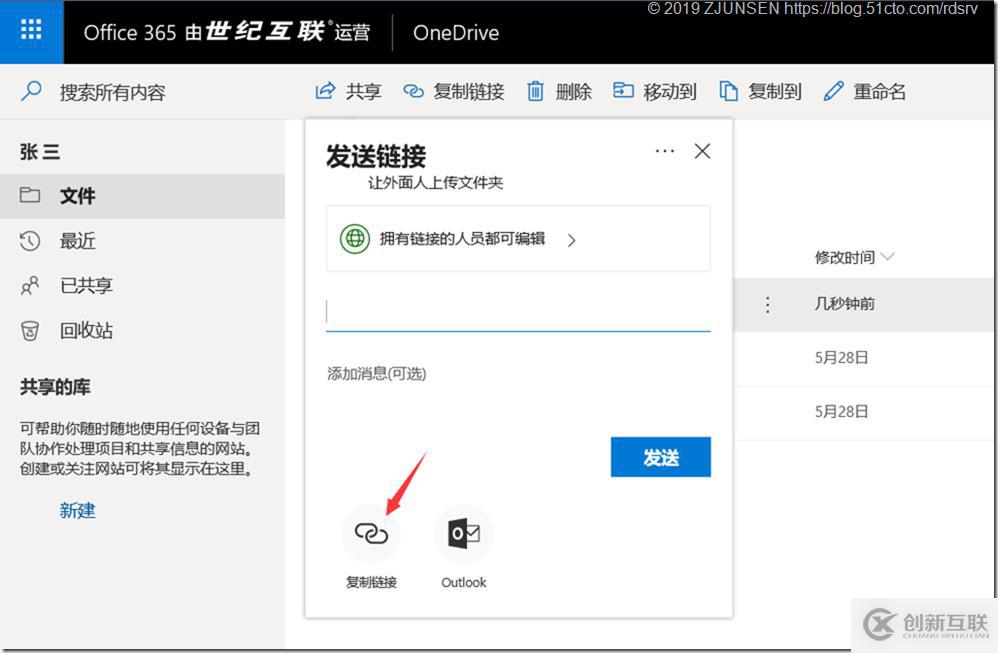This screenshot has width=998, height=653.
Task: Click the recipient name input field
Action: (x=518, y=312)
